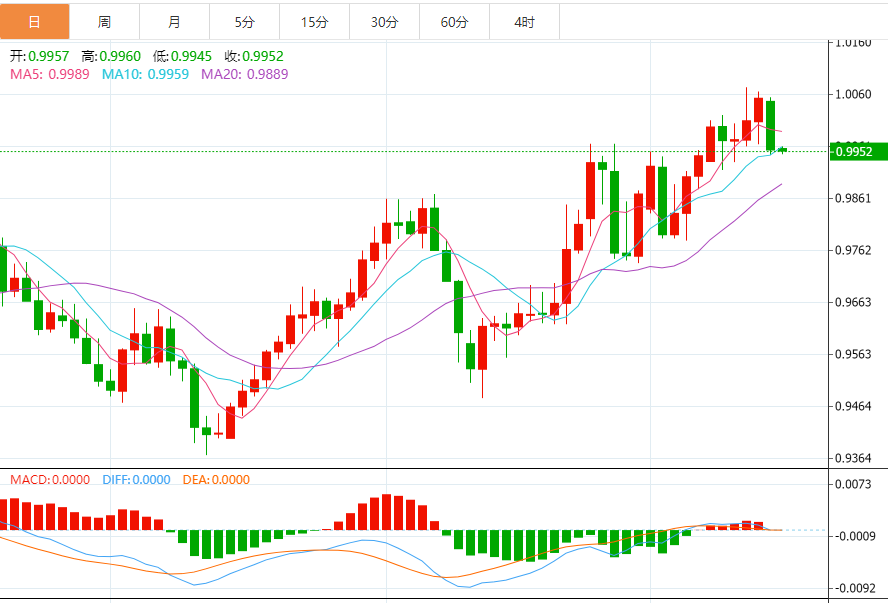888x603 pixels.
Task: Open the 60分 timeframe tab
Action: [x=454, y=22]
